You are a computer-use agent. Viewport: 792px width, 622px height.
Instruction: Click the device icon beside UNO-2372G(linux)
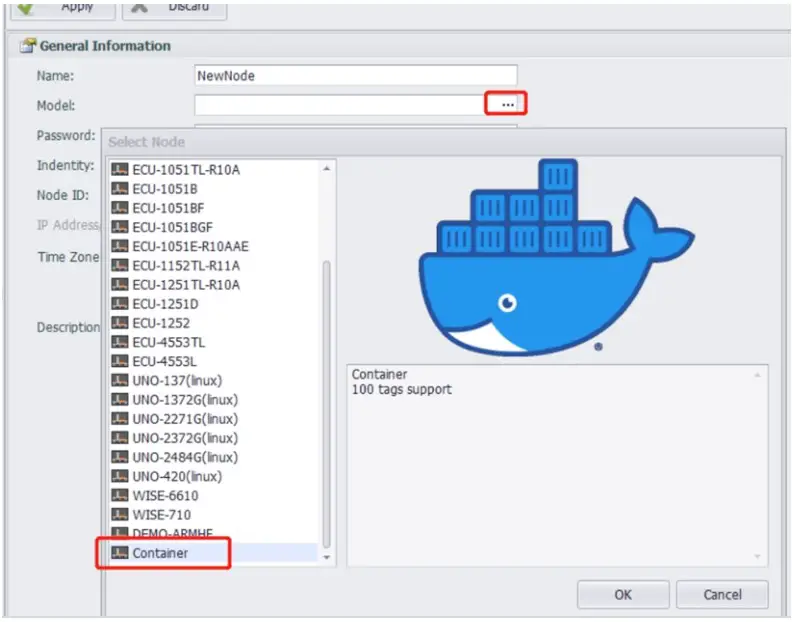[x=120, y=438]
